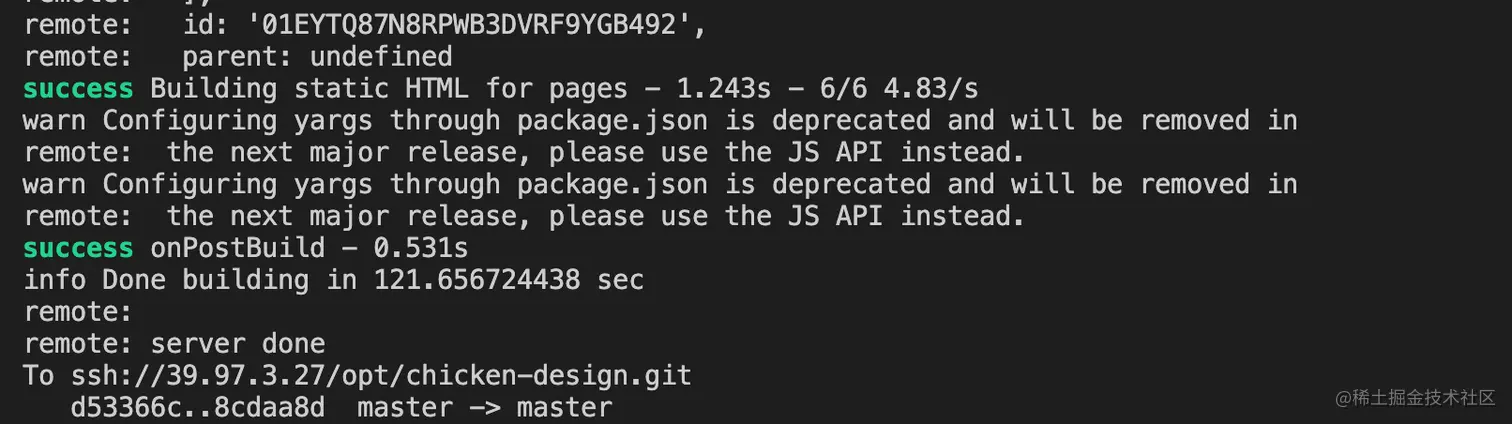Click the 'master -> master' branch text
The width and height of the screenshot is (1512, 424).
pos(484,408)
